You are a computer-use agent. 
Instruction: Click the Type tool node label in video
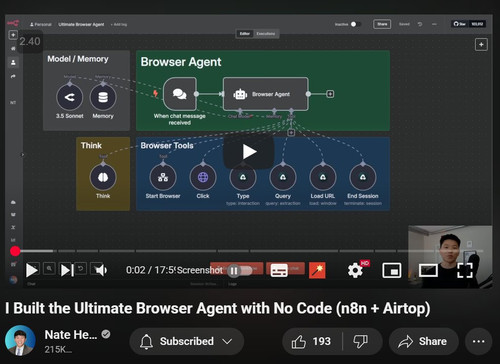click(x=243, y=196)
